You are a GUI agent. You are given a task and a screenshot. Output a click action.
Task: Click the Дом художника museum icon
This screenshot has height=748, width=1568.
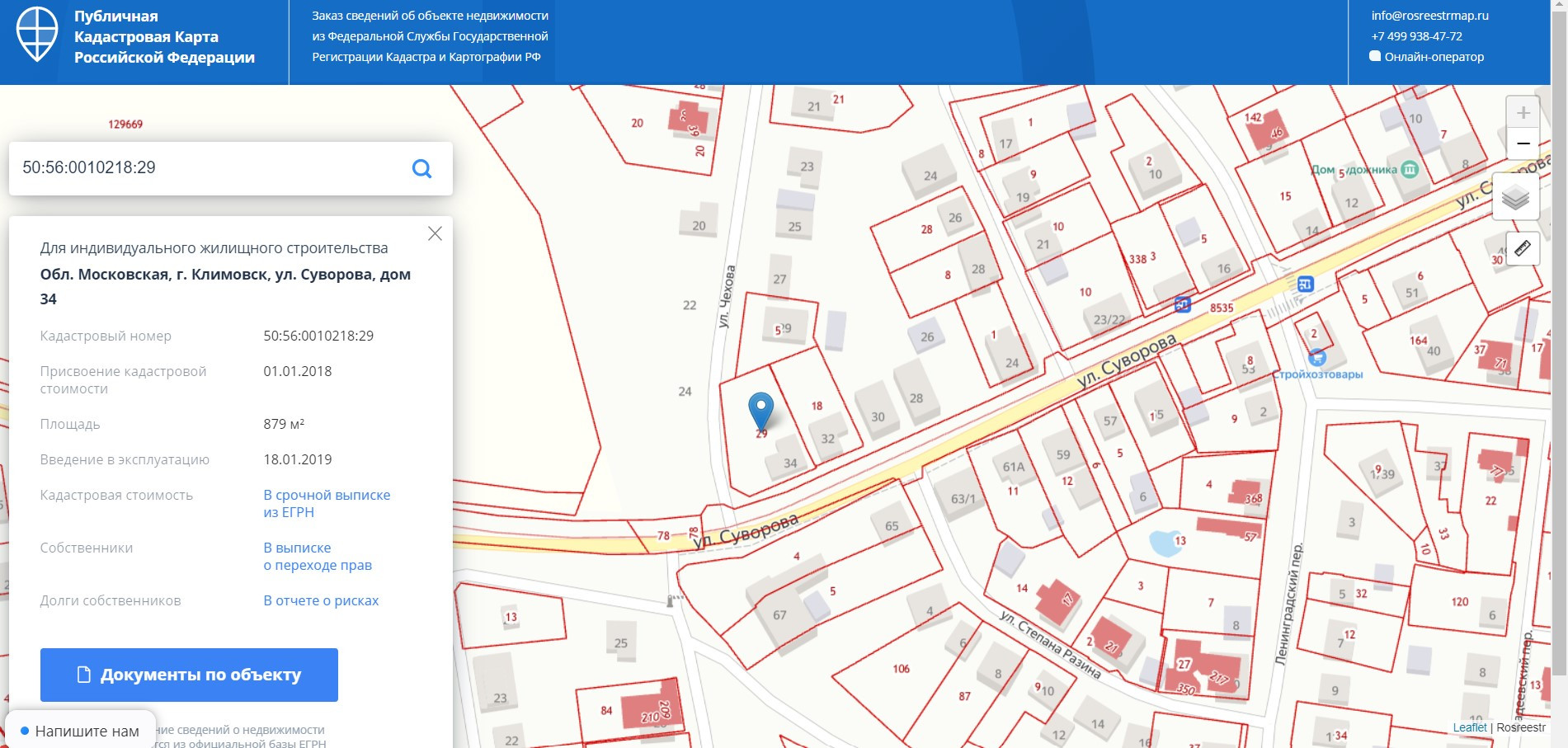(1410, 169)
